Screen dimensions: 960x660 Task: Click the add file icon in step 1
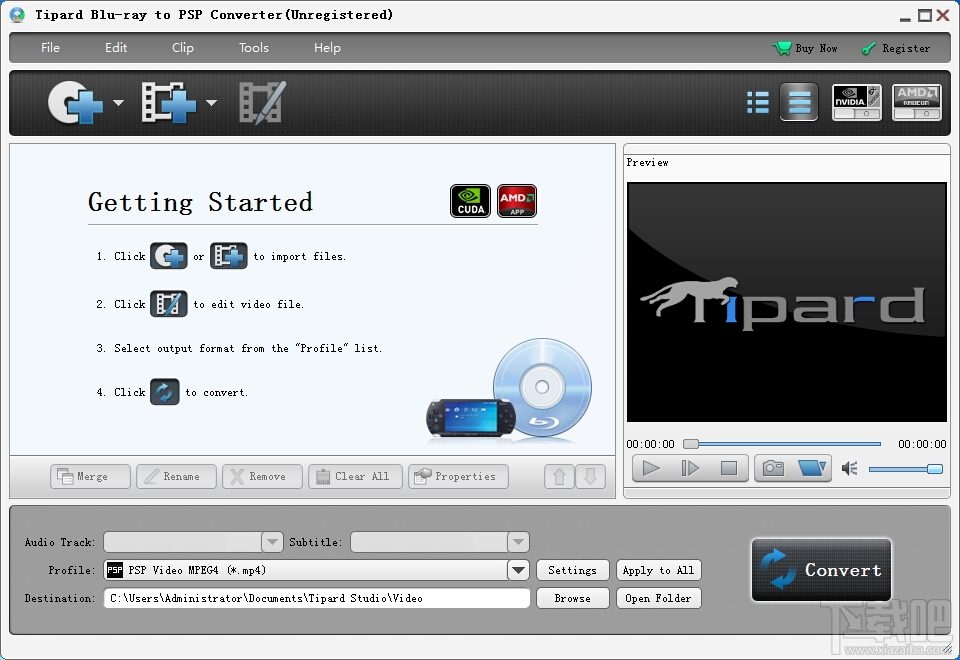tap(229, 256)
